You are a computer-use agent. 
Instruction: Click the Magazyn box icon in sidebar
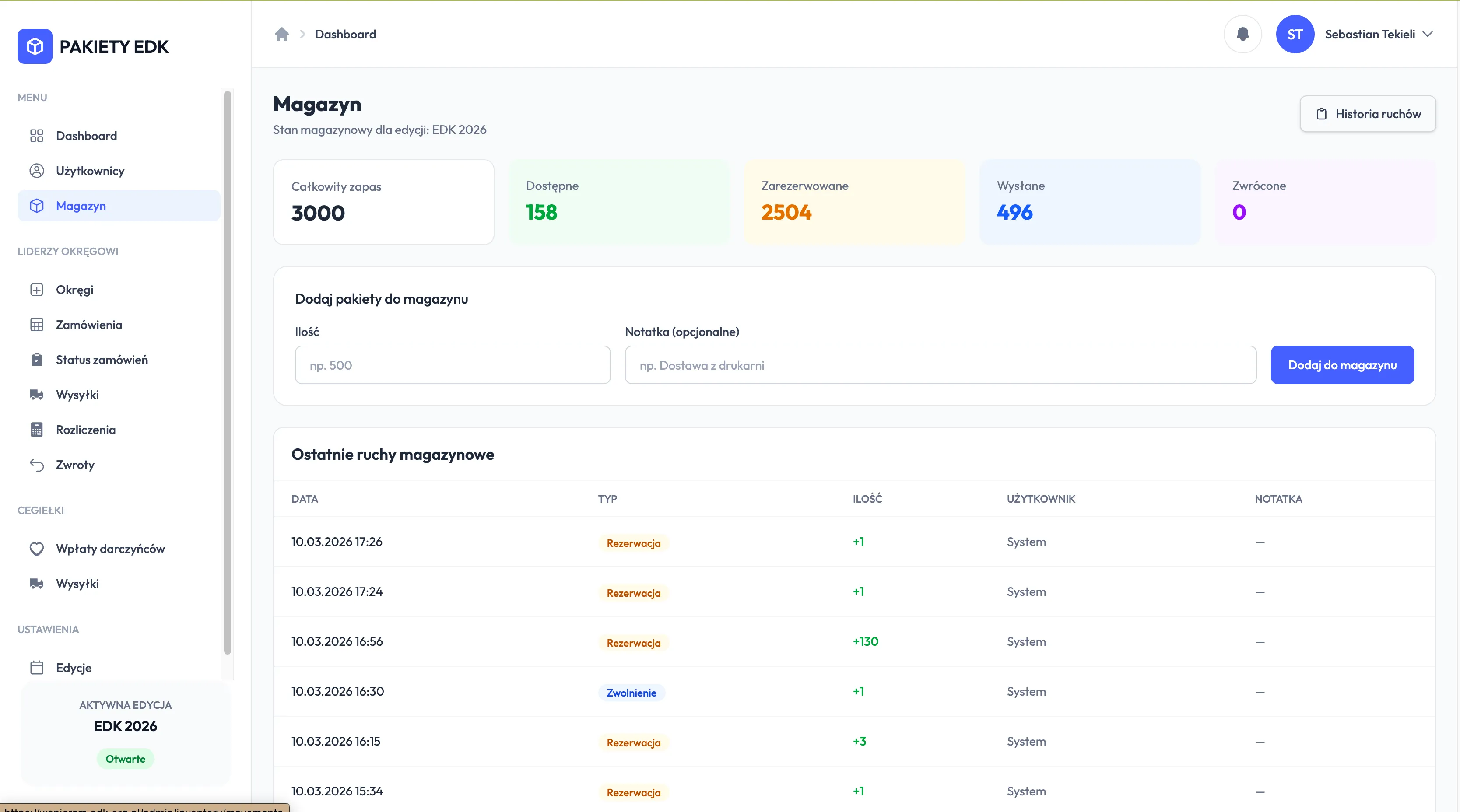point(37,206)
